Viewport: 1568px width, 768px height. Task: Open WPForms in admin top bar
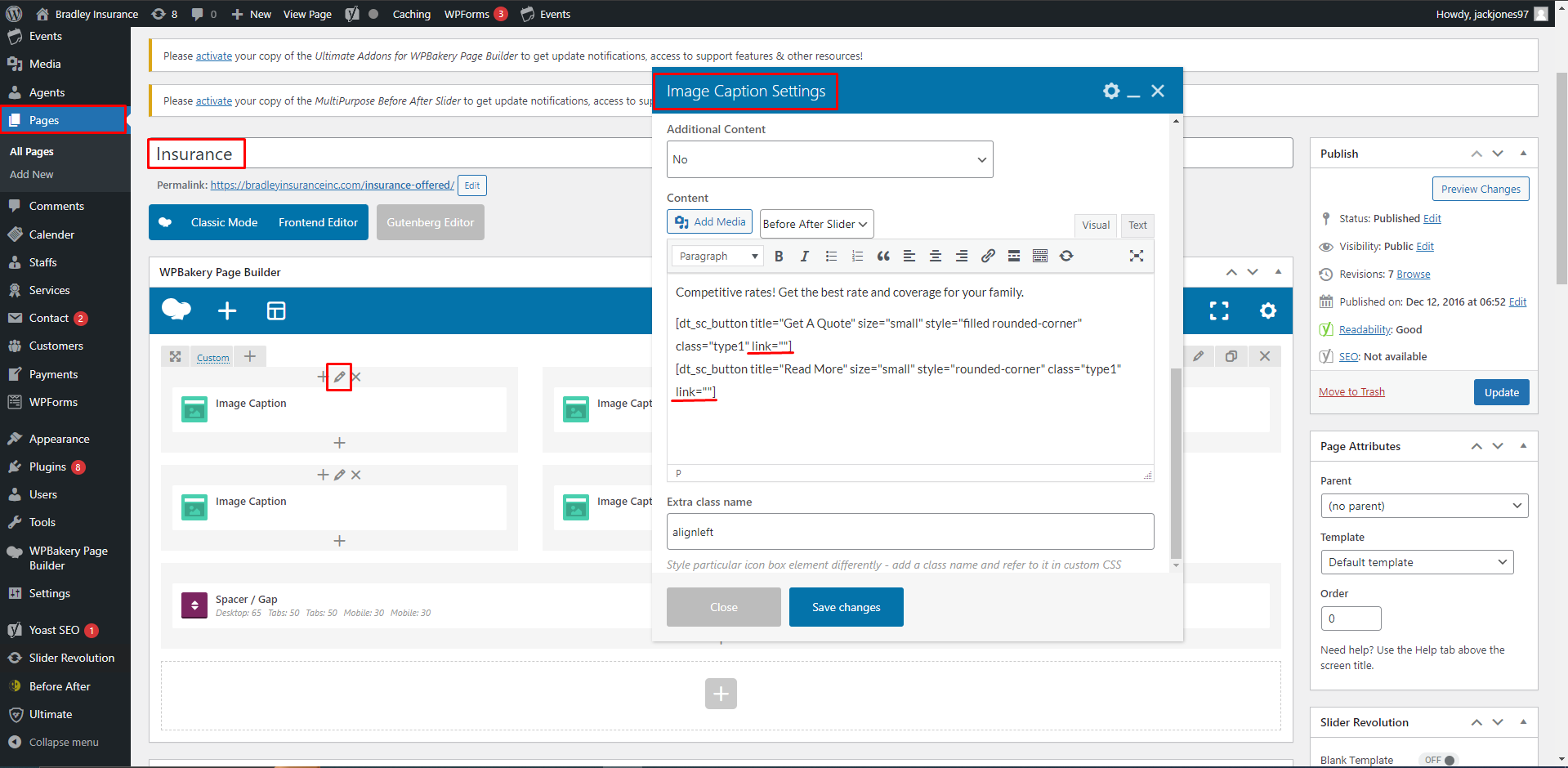(x=476, y=14)
